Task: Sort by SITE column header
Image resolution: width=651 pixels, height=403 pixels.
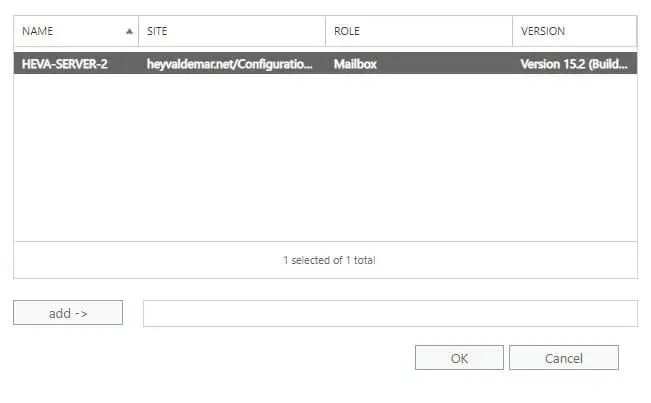Action: [232, 31]
